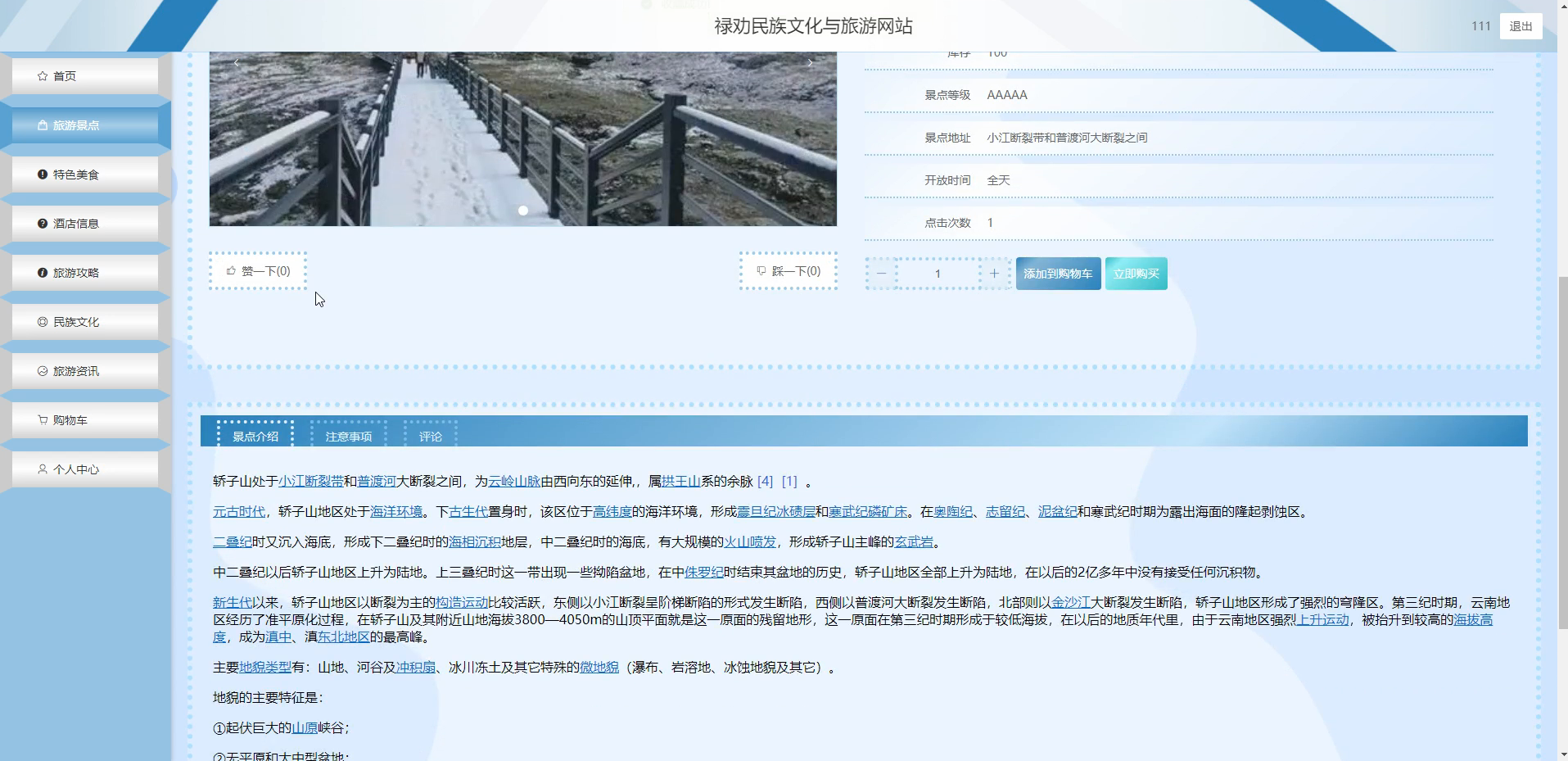Open 海洋环境 link
This screenshot has height=761, width=1568.
click(396, 512)
